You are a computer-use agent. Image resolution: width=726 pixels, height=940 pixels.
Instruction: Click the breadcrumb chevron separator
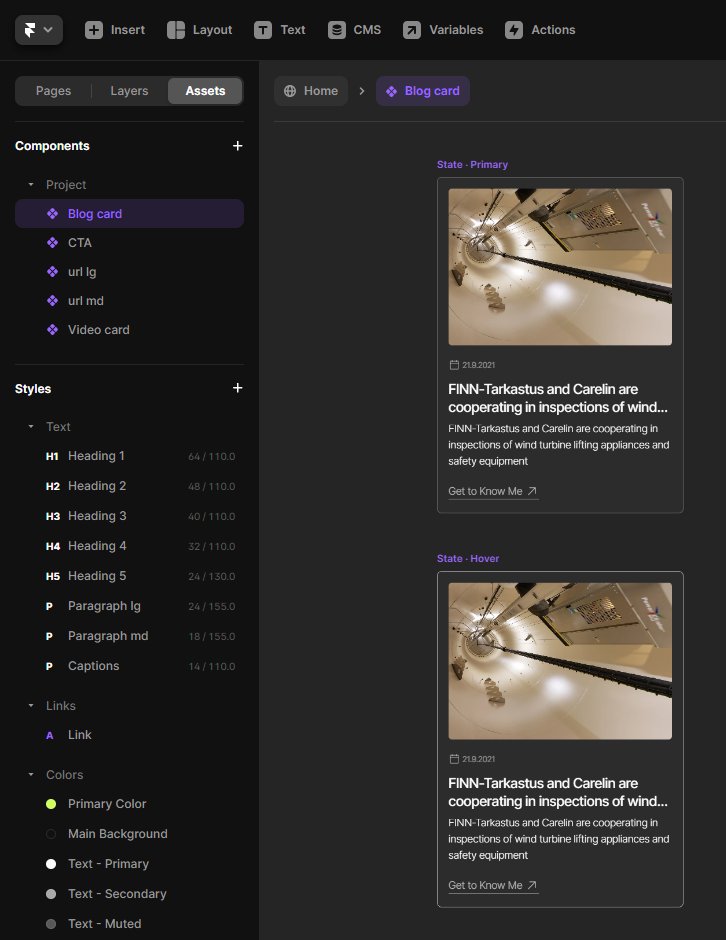point(362,91)
